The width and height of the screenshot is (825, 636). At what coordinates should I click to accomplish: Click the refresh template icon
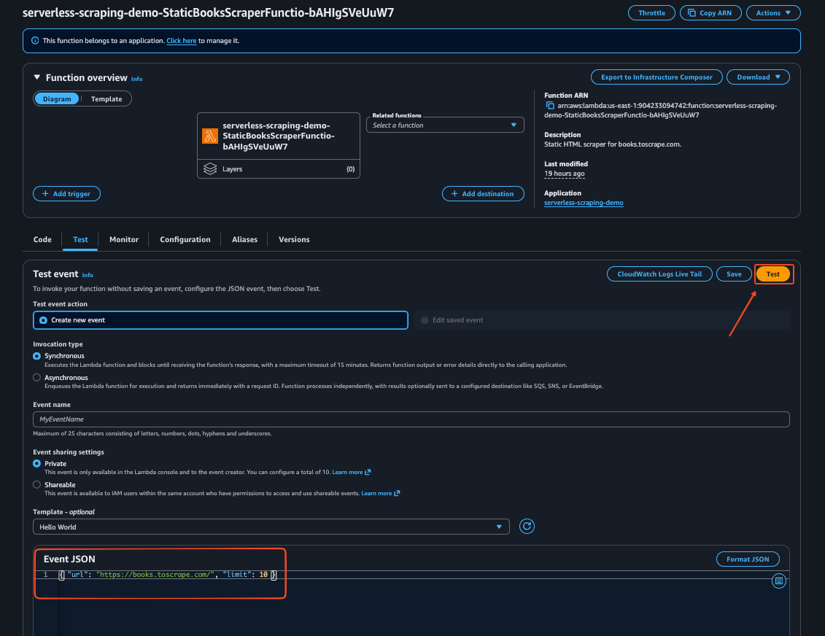click(527, 527)
